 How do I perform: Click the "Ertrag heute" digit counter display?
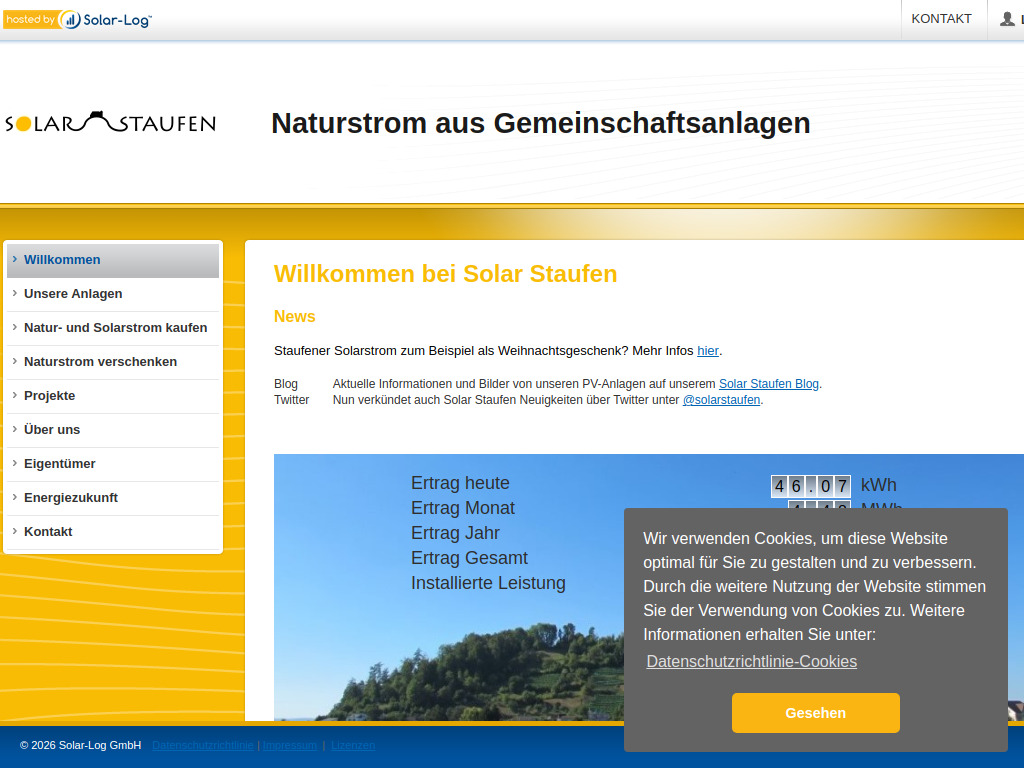pos(811,486)
